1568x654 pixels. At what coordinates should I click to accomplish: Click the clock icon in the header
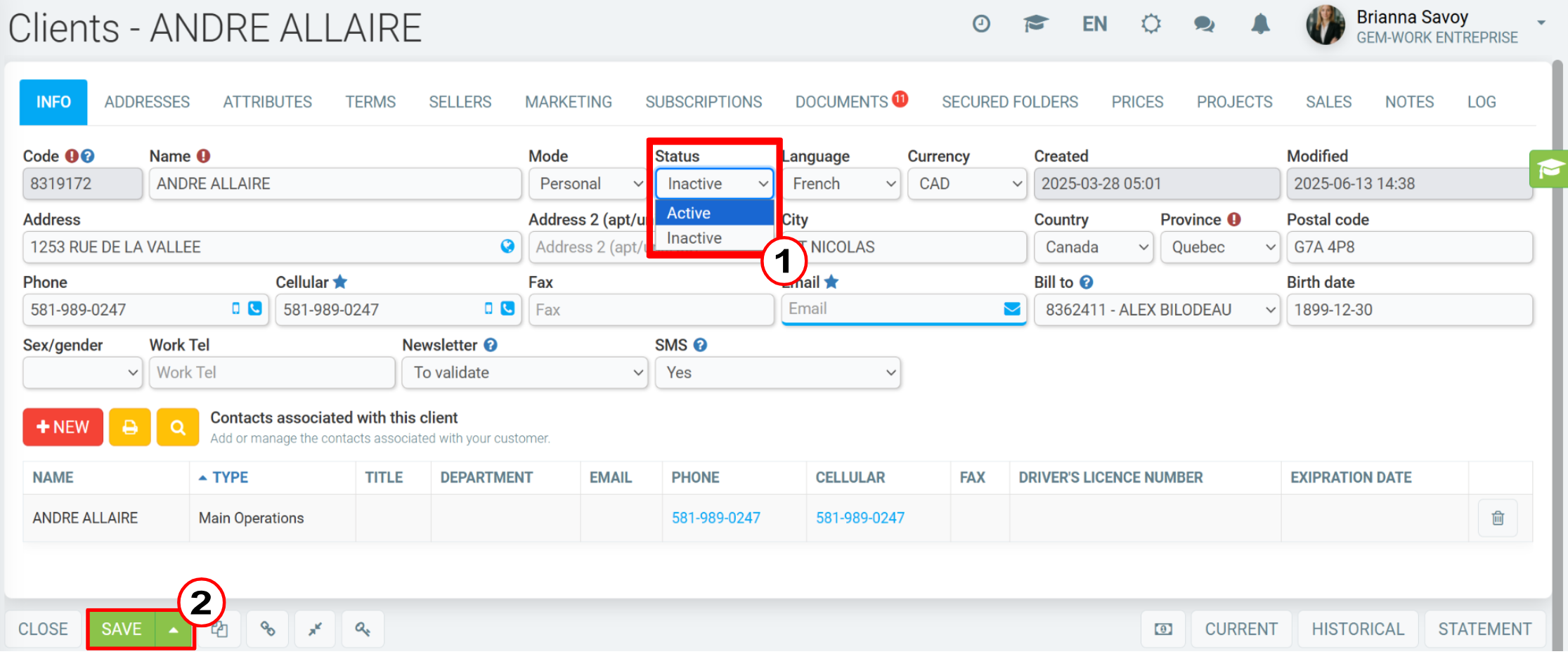[x=981, y=24]
